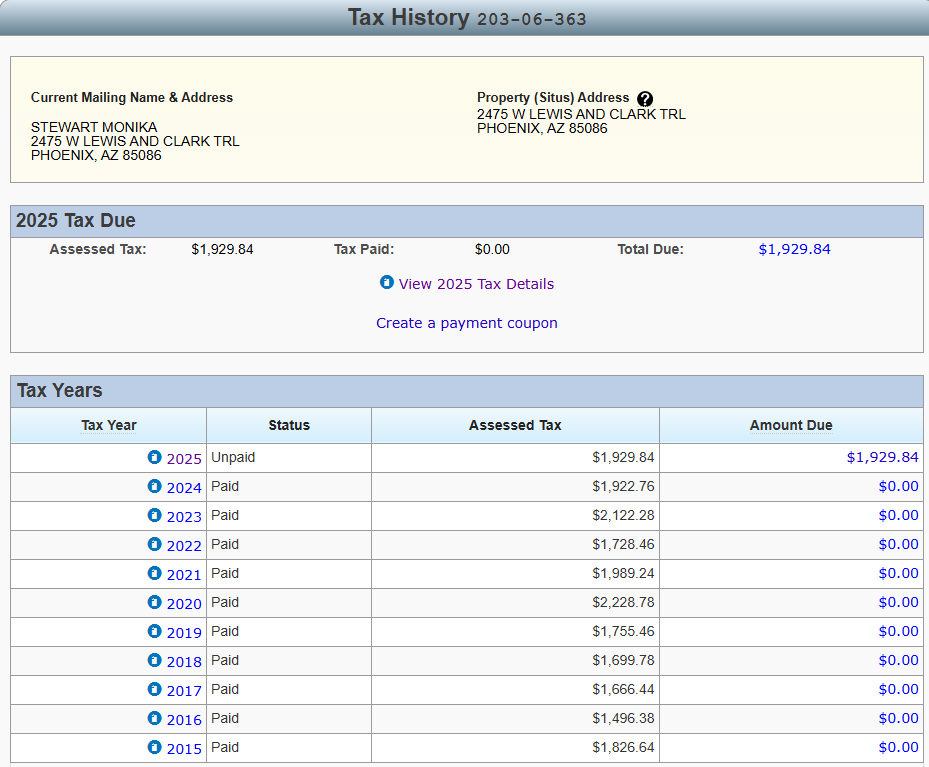The width and height of the screenshot is (929, 767).
Task: Click the $1,929.84 Total Due amount link
Action: [794, 249]
